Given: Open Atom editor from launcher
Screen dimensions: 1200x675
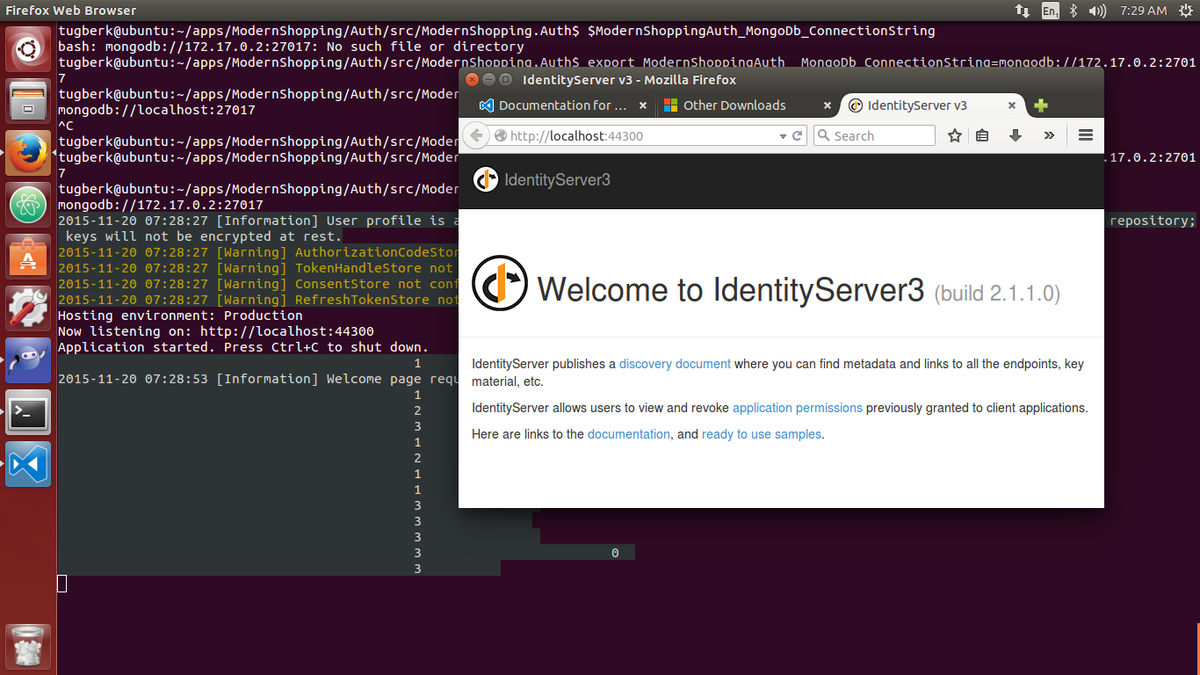Looking at the screenshot, I should click(28, 204).
